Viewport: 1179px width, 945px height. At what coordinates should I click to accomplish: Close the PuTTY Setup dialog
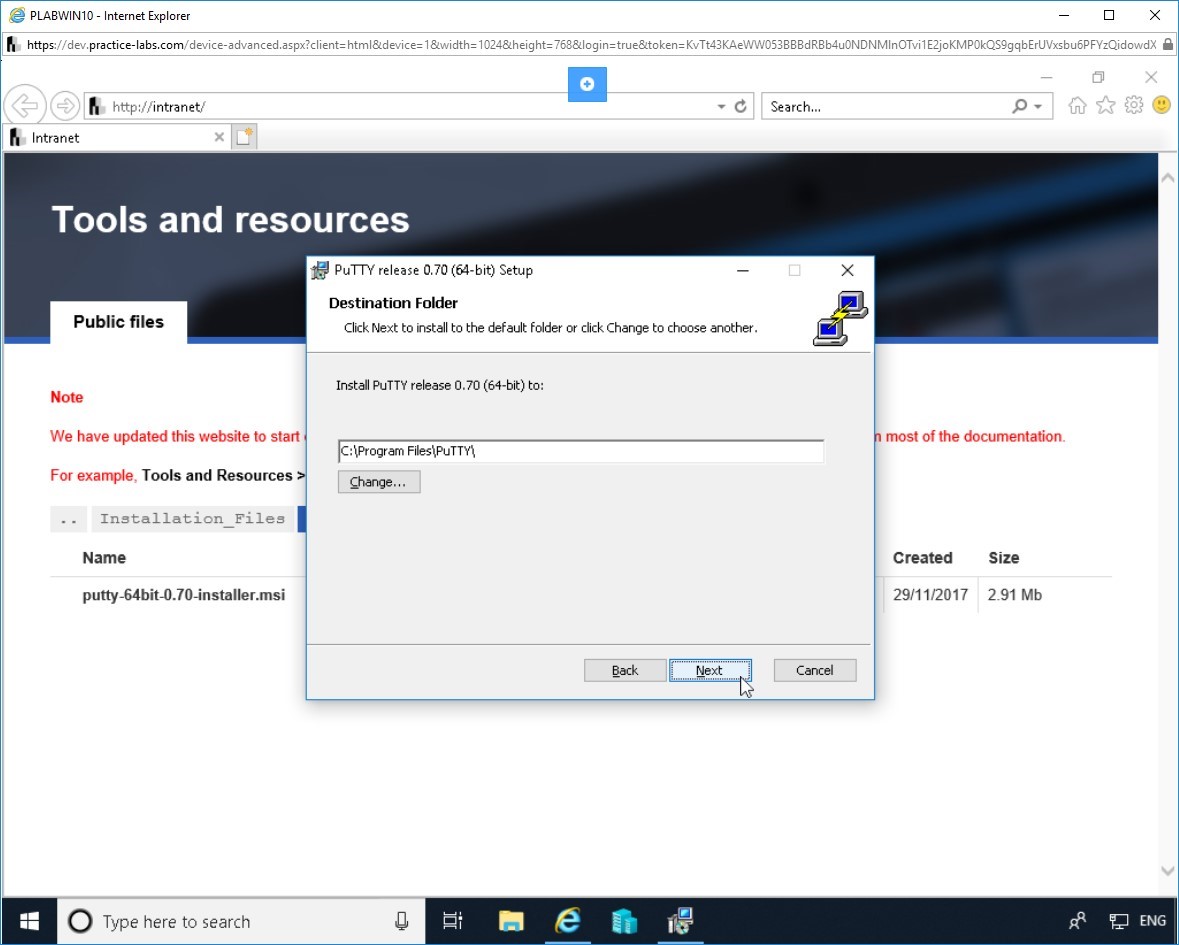[847, 271]
